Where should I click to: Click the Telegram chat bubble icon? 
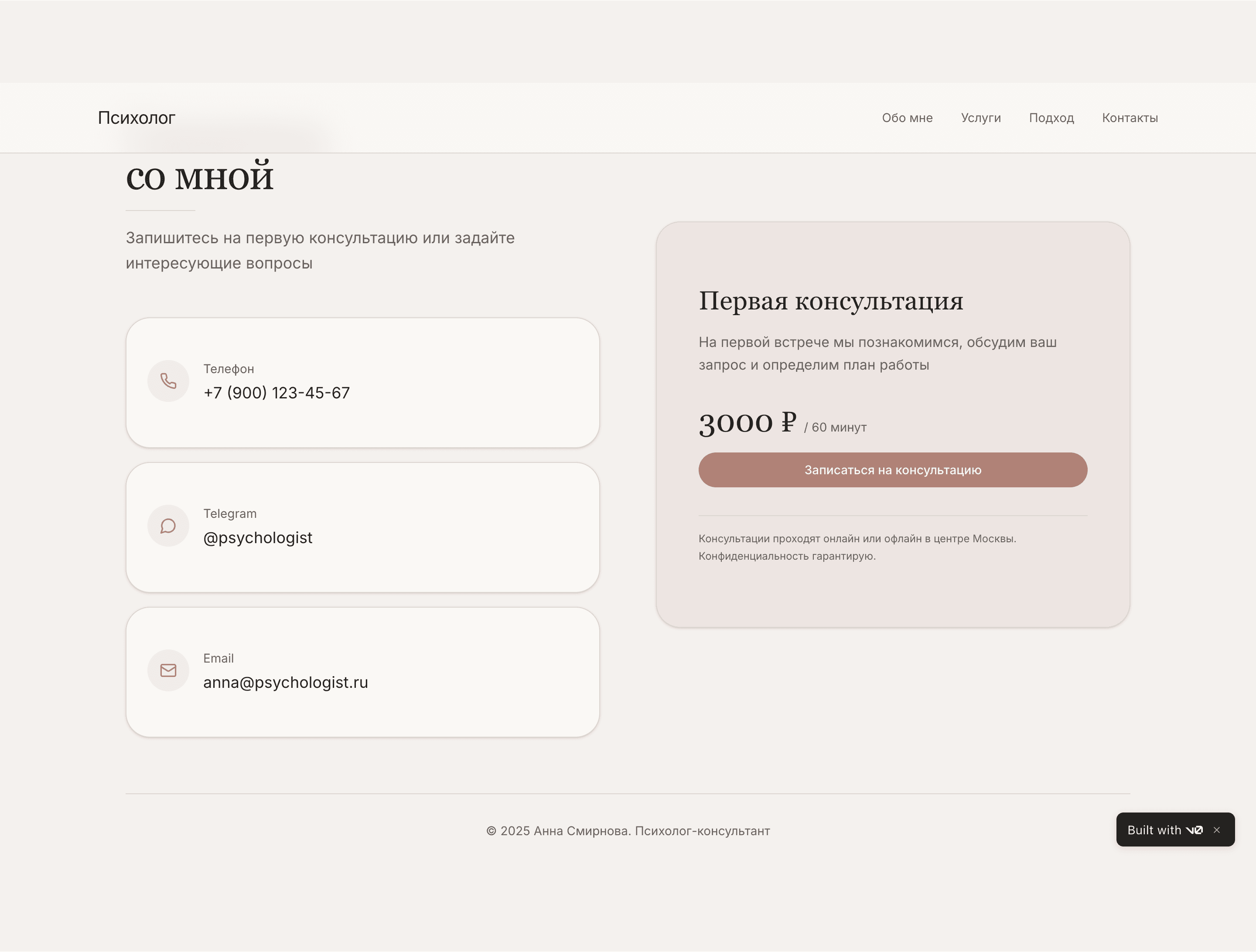pos(168,526)
